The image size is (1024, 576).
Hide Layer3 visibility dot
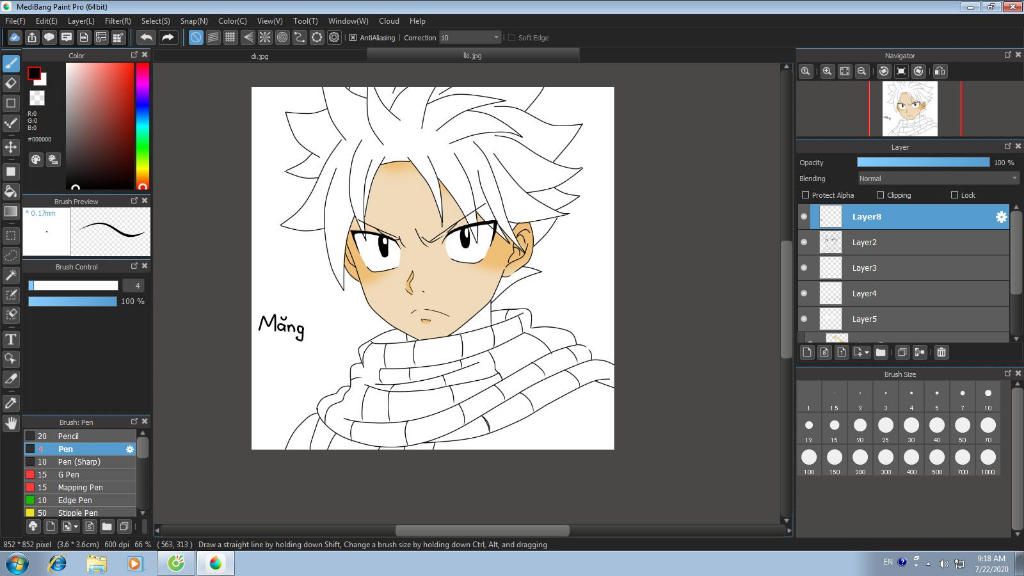pyautogui.click(x=804, y=268)
